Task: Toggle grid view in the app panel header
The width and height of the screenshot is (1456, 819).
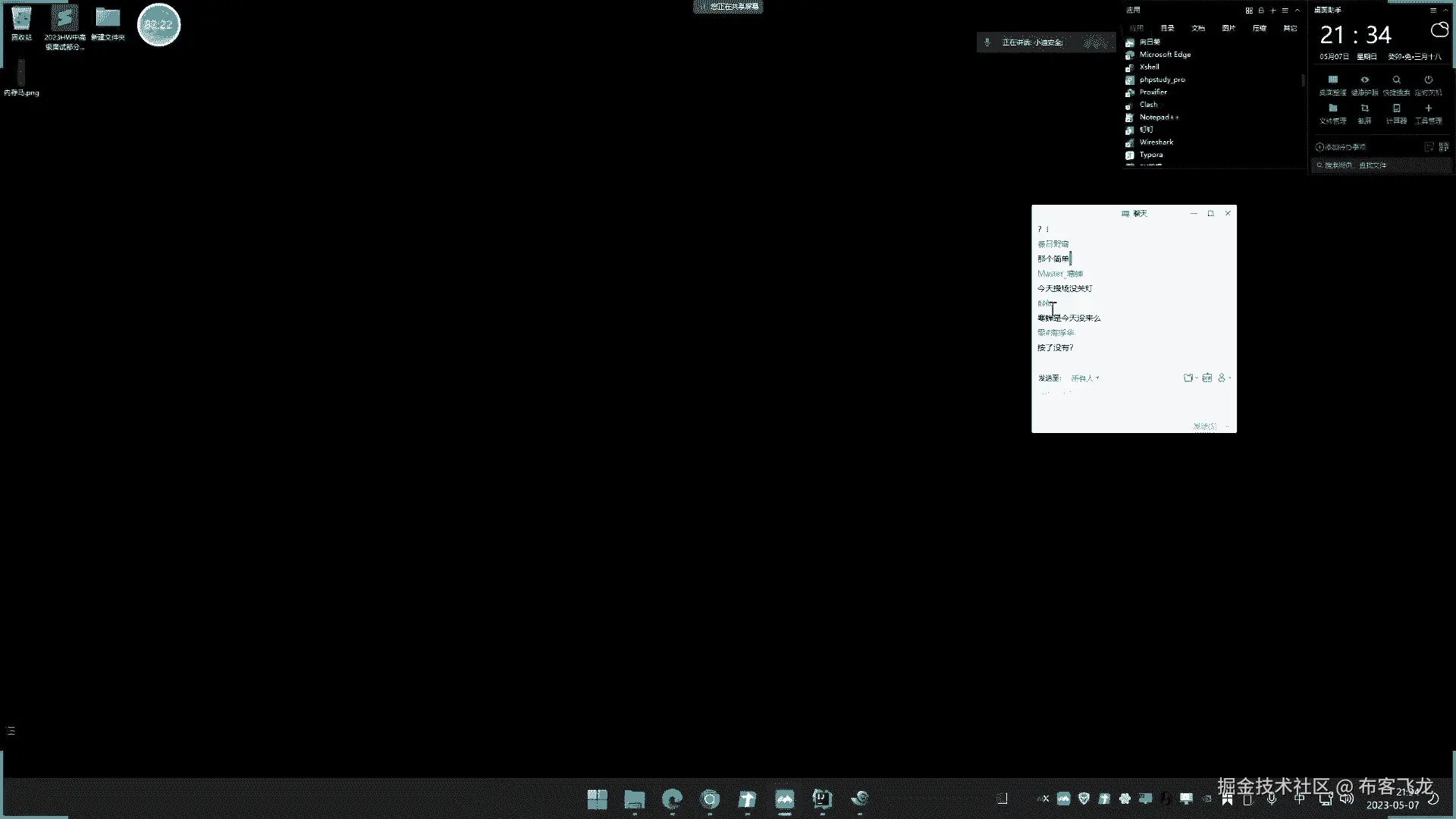Action: pyautogui.click(x=1249, y=11)
